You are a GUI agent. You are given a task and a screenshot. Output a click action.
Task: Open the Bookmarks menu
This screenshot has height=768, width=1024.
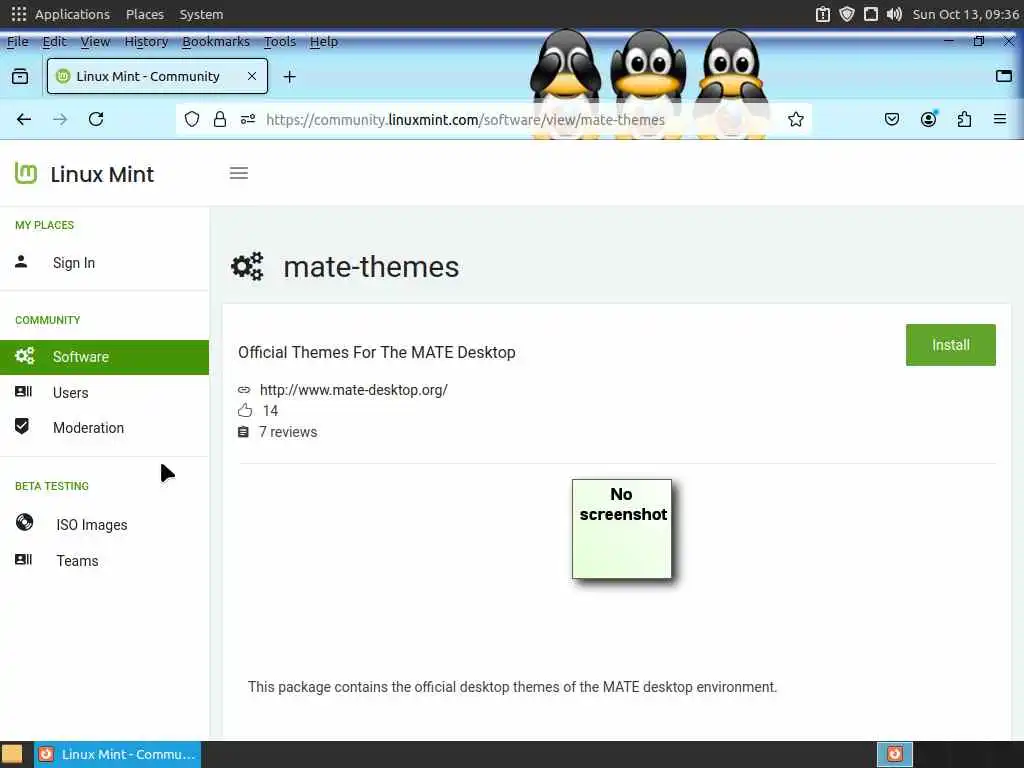[x=216, y=41]
